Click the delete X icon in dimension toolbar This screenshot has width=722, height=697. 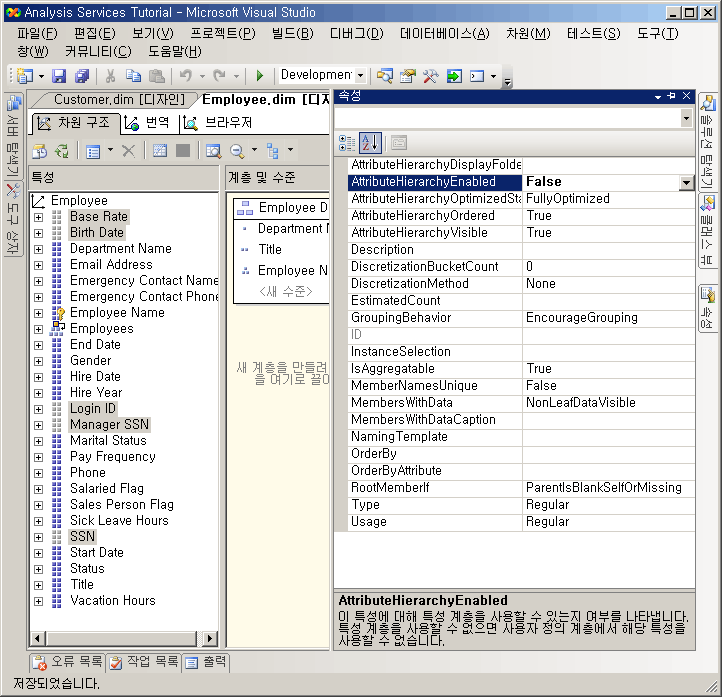pyautogui.click(x=128, y=151)
